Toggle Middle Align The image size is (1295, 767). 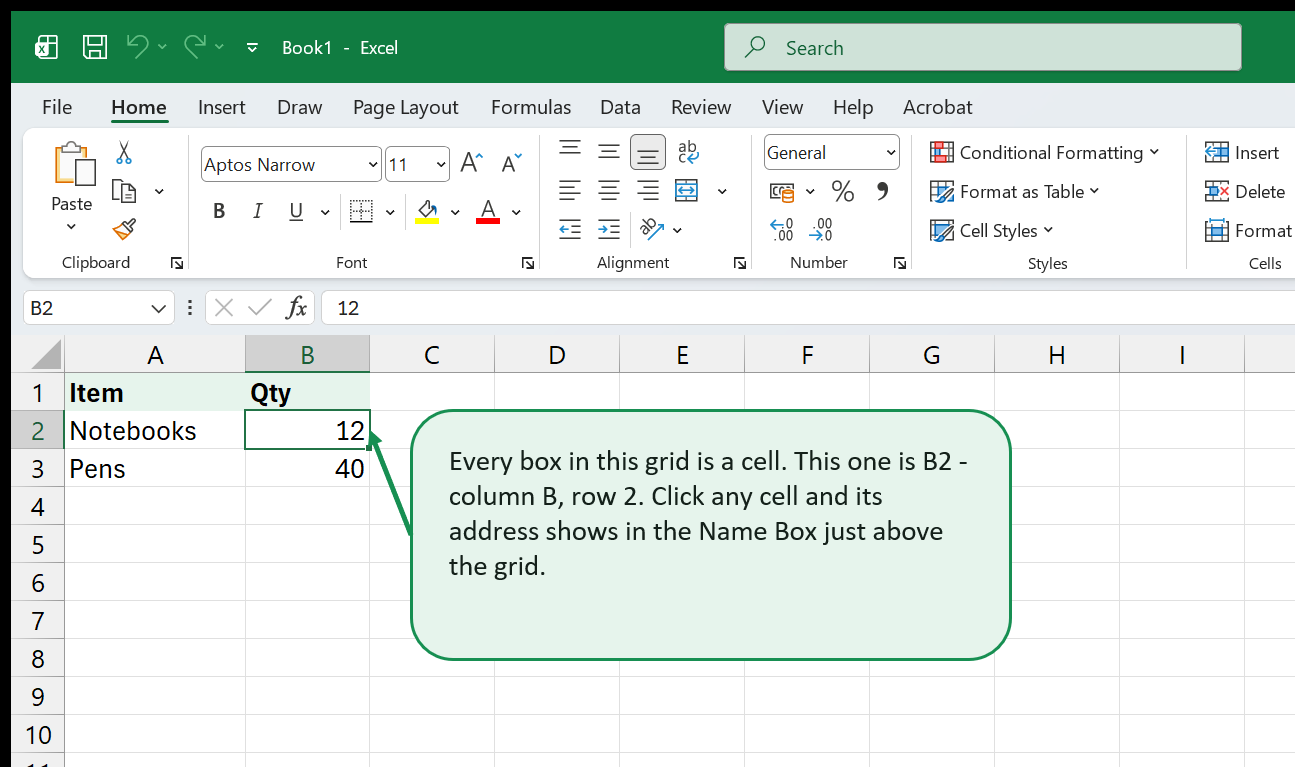coord(609,151)
